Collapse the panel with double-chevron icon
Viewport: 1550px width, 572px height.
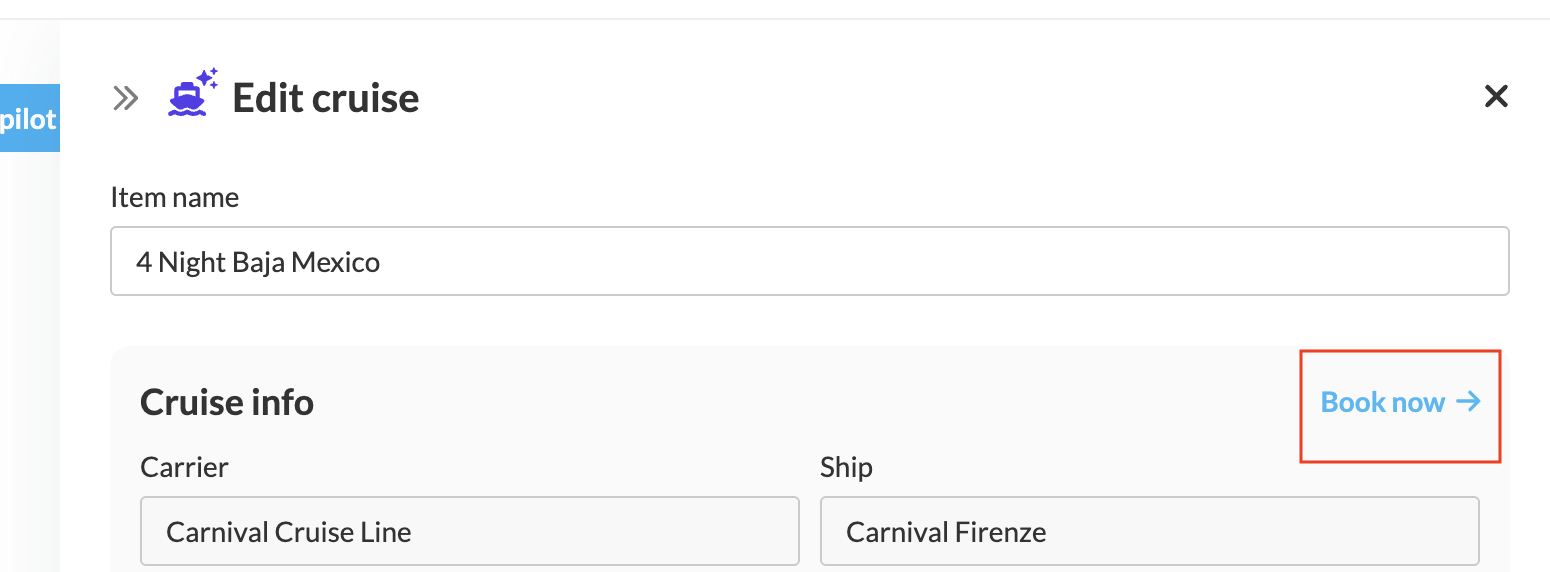[125, 98]
